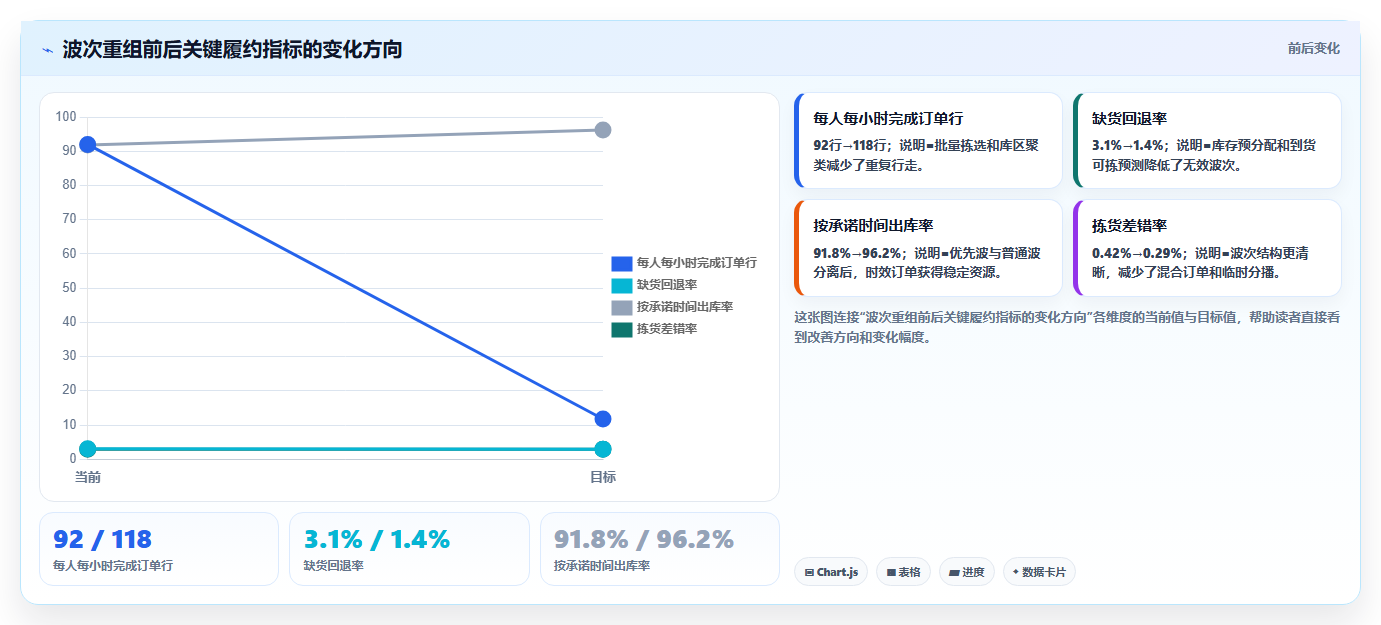Image resolution: width=1381 pixels, height=625 pixels.
Task: Toggle the green 拣货差错率 legend swatch
Action: [x=622, y=329]
